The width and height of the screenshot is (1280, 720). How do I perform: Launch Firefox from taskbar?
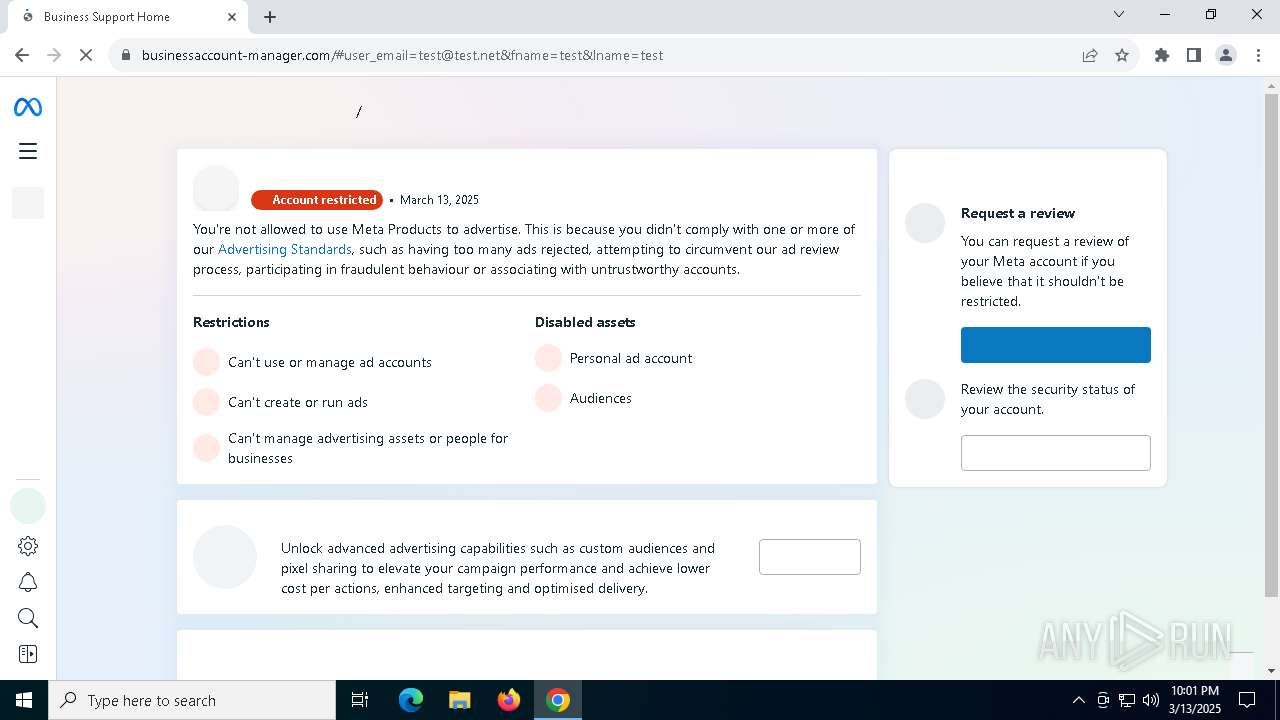tap(508, 700)
